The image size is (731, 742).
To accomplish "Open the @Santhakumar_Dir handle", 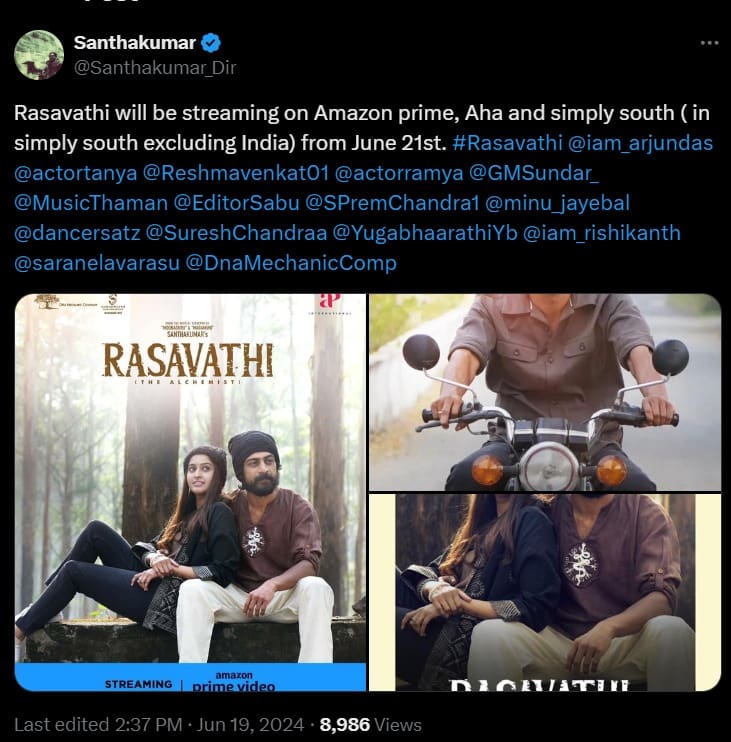I will coord(155,68).
